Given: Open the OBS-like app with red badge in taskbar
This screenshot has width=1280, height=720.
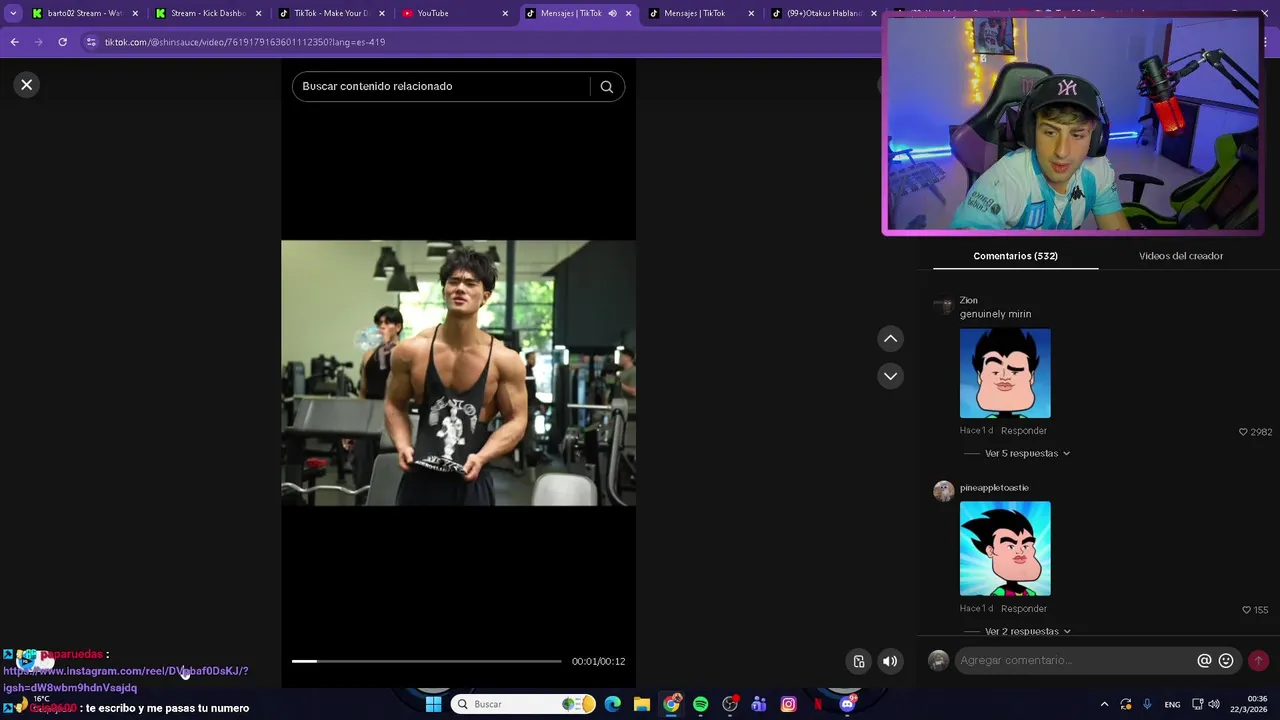Looking at the screenshot, I should pos(730,704).
